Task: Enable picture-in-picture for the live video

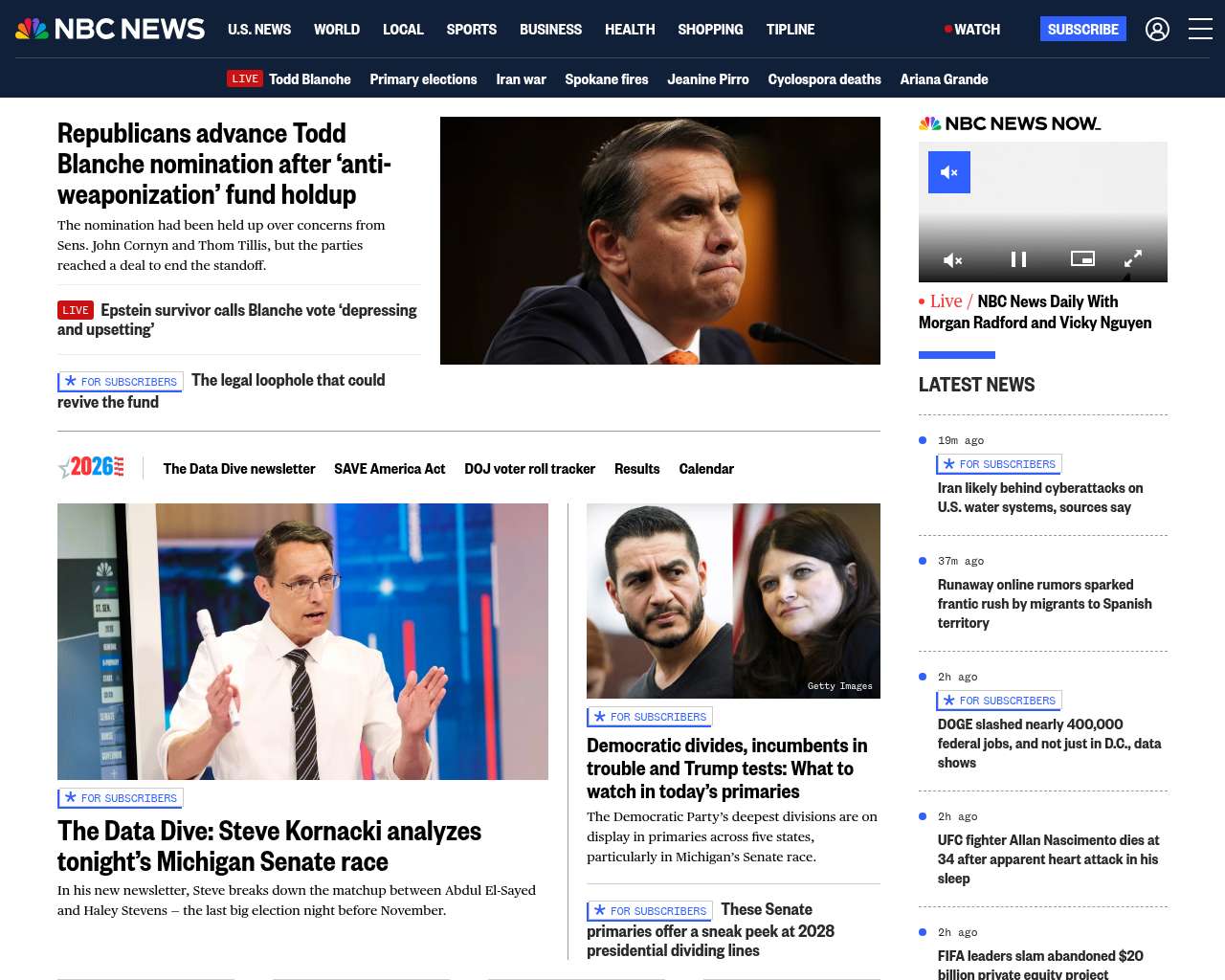Action: tap(1082, 258)
